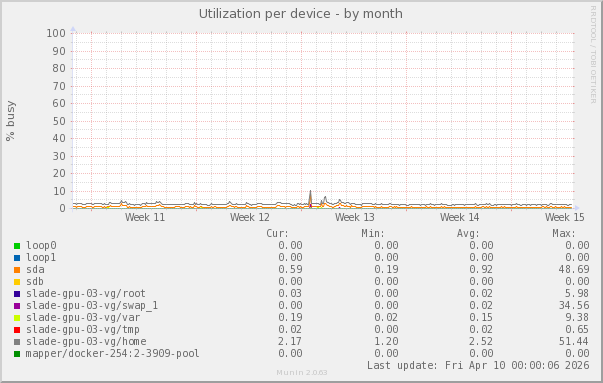Click the mapper/docker pool dark green swatch
This screenshot has width=603, height=383.
[17, 354]
